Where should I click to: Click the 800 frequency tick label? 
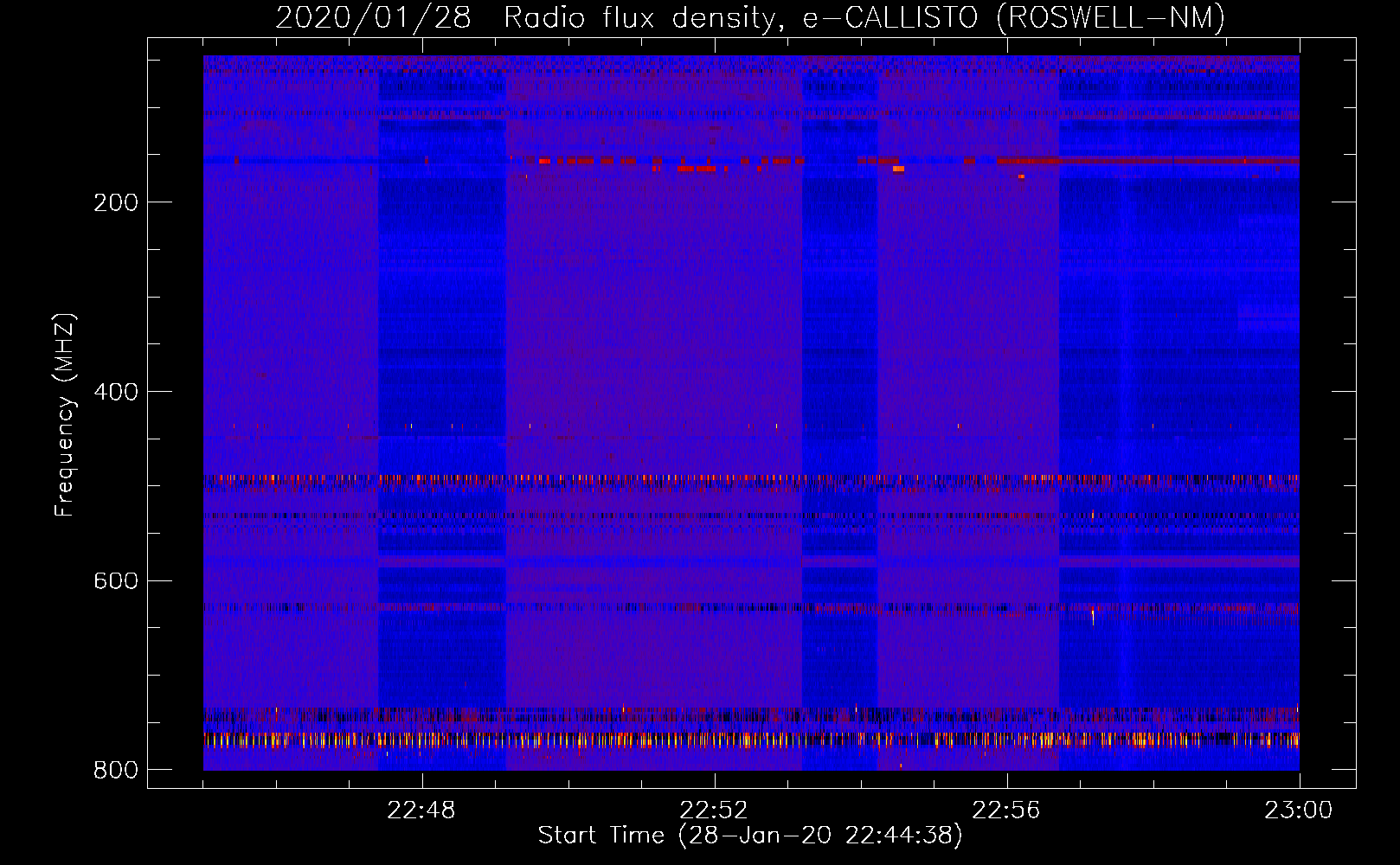[116, 770]
